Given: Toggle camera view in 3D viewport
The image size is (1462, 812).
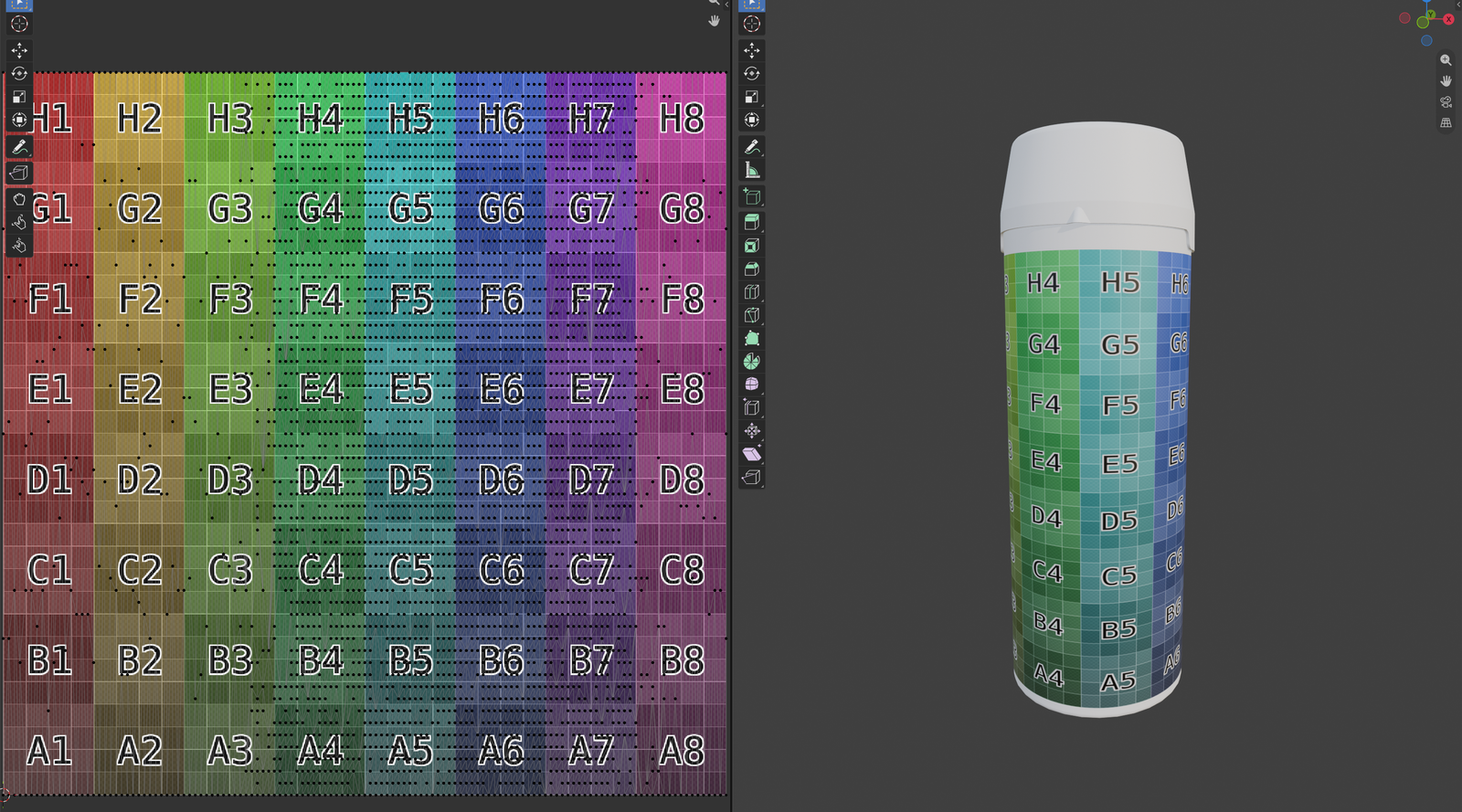Looking at the screenshot, I should (x=1446, y=102).
